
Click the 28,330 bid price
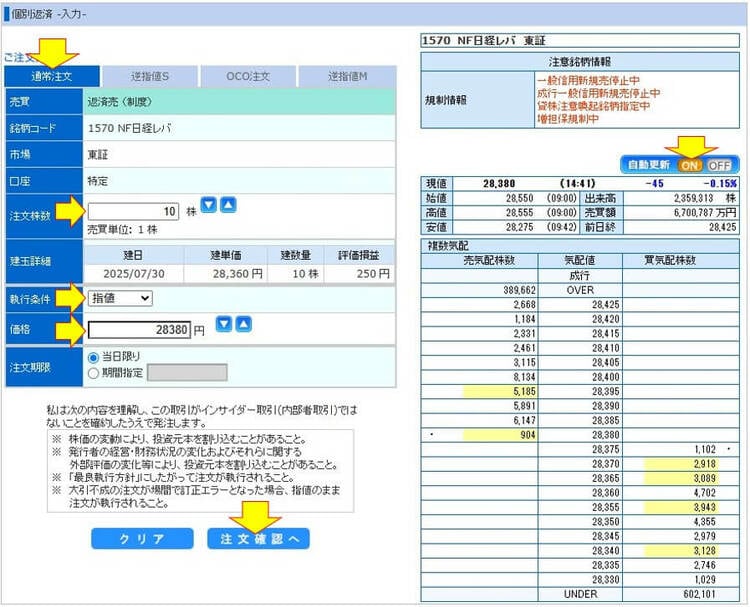tap(606, 579)
